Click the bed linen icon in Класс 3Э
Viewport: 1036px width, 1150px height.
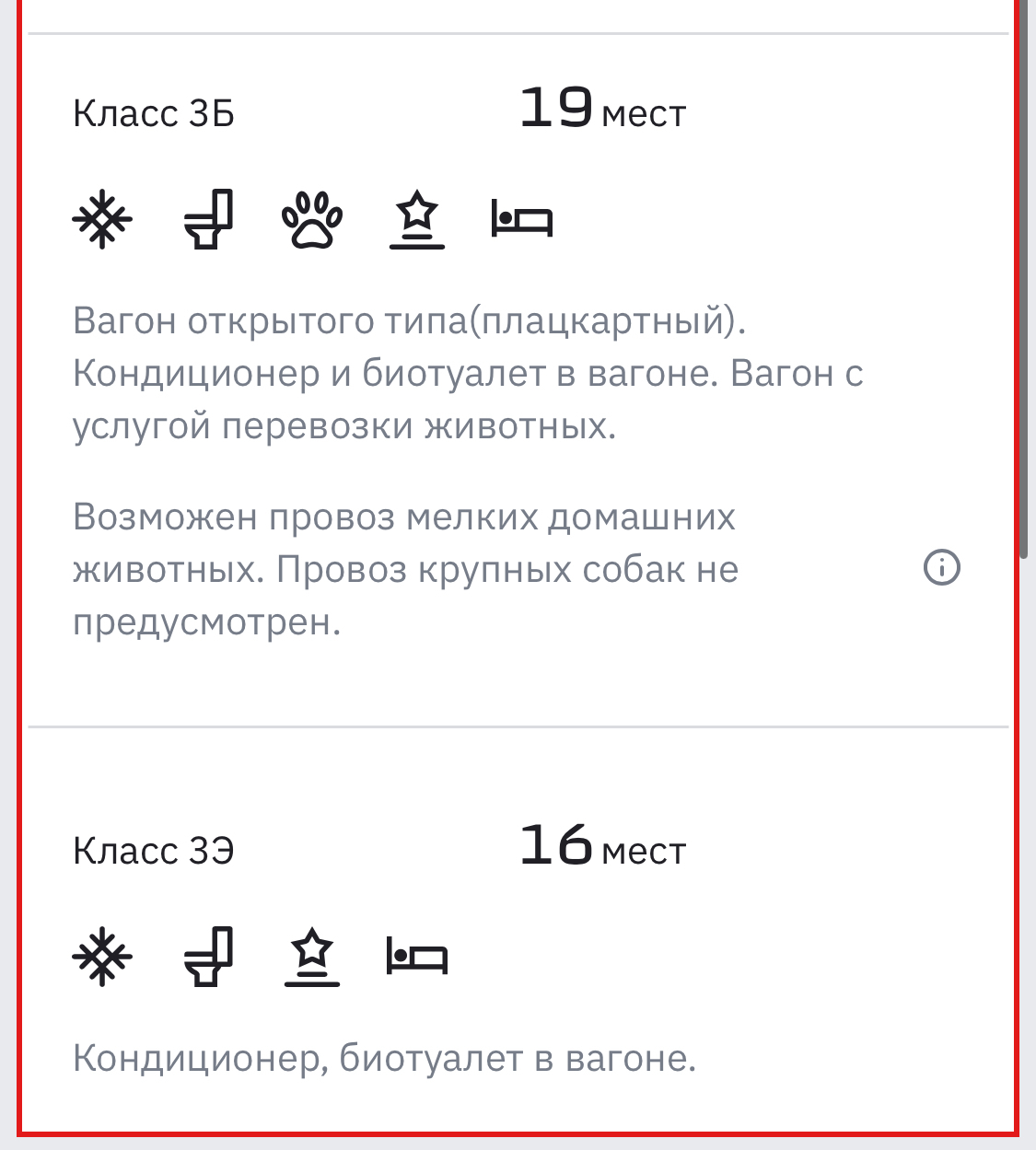pyautogui.click(x=416, y=957)
